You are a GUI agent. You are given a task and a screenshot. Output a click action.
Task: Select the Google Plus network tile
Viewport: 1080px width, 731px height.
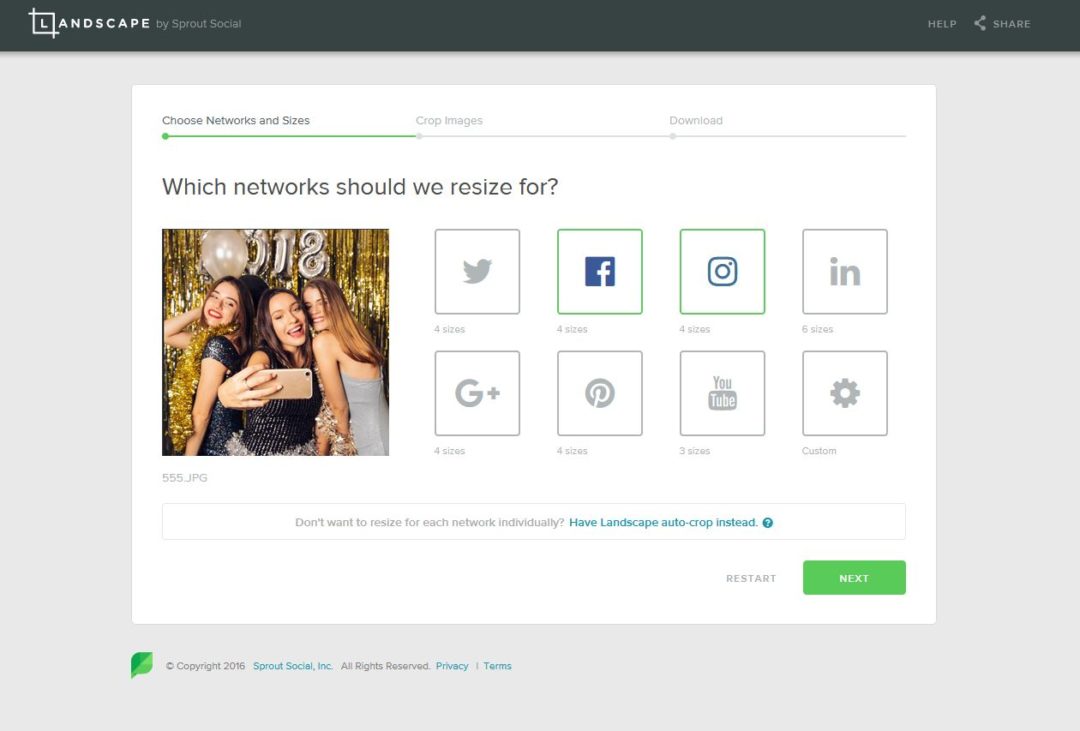(x=477, y=393)
